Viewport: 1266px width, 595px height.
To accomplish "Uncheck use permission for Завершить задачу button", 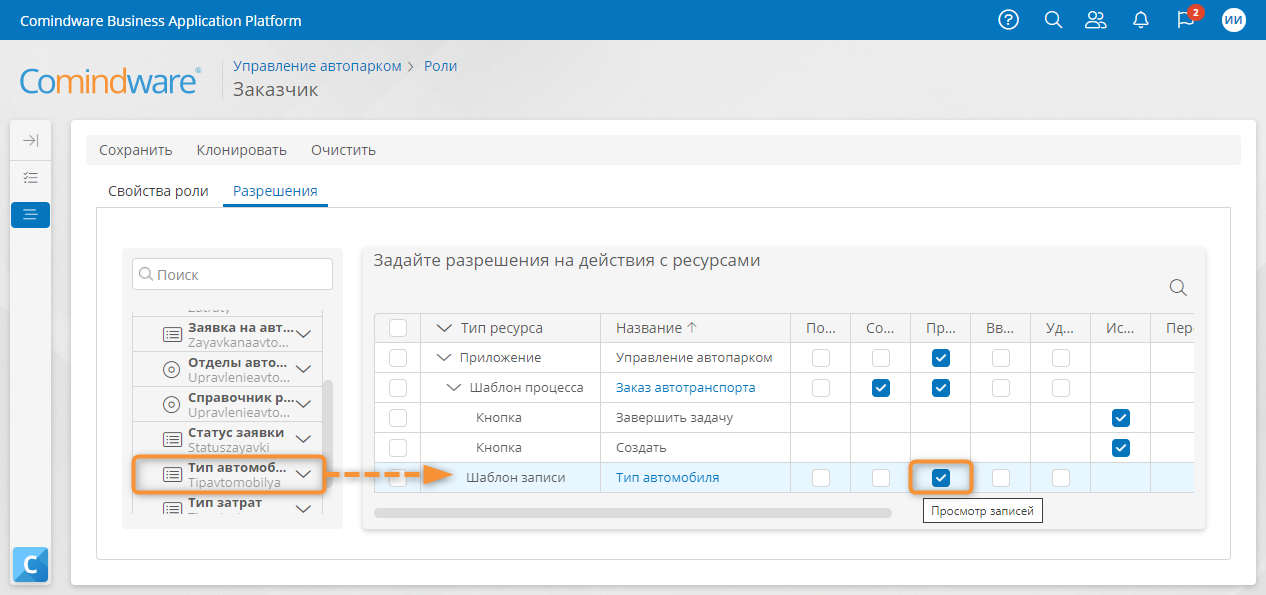I will tap(1121, 418).
